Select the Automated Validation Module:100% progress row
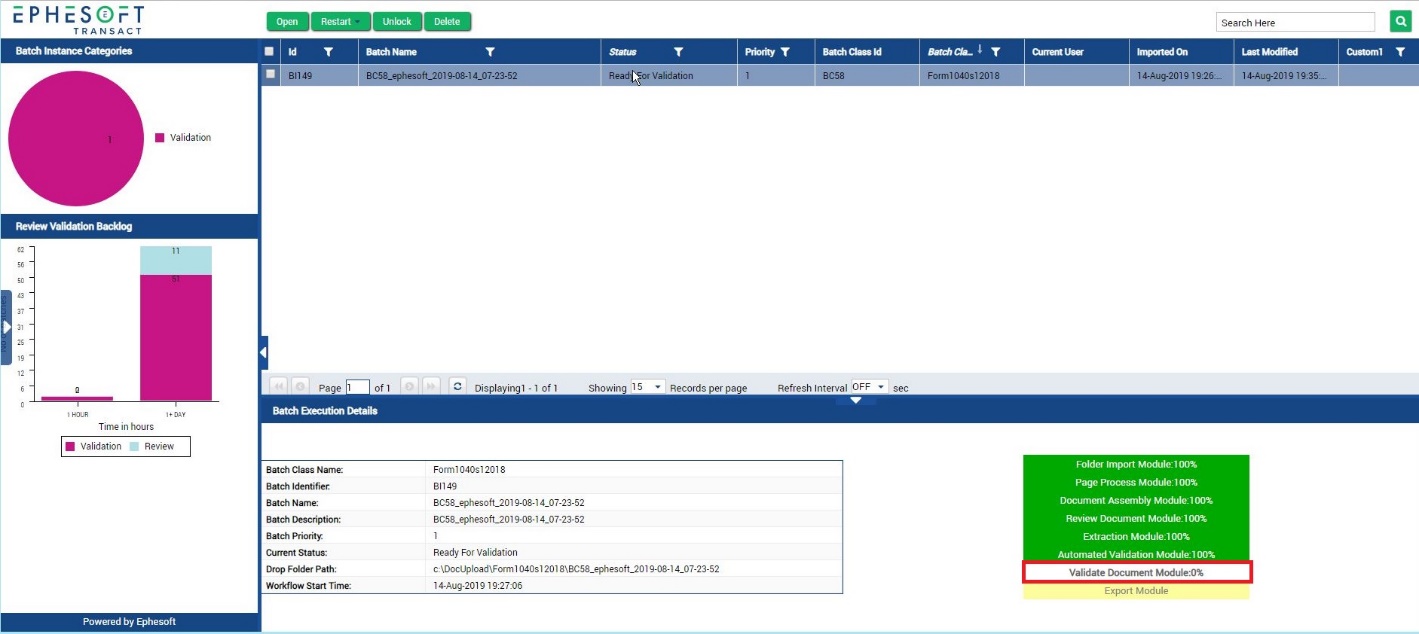Image resolution: width=1419 pixels, height=634 pixels. click(1136, 554)
